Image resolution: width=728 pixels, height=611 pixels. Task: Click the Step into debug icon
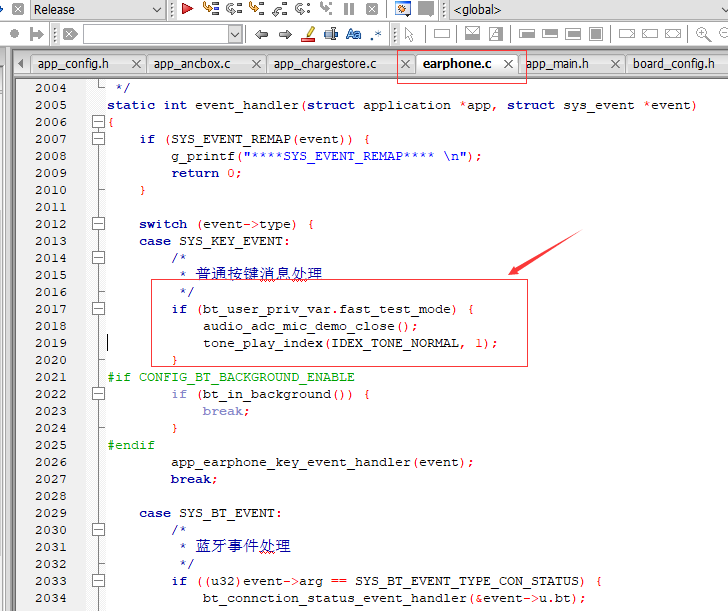point(256,8)
